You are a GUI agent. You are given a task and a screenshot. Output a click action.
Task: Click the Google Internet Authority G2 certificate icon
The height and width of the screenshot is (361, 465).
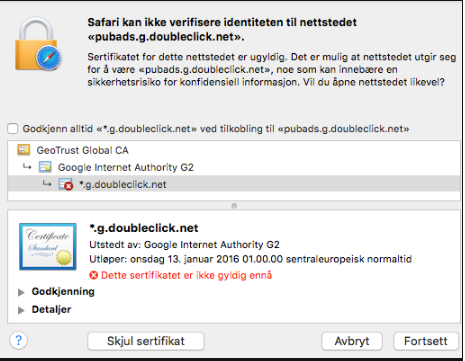pos(45,167)
